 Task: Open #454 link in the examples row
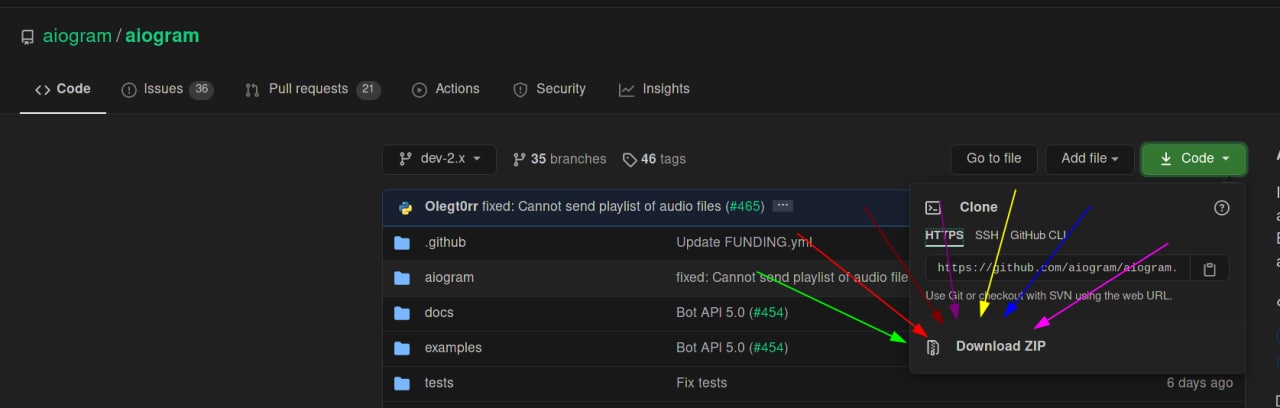[768, 348]
